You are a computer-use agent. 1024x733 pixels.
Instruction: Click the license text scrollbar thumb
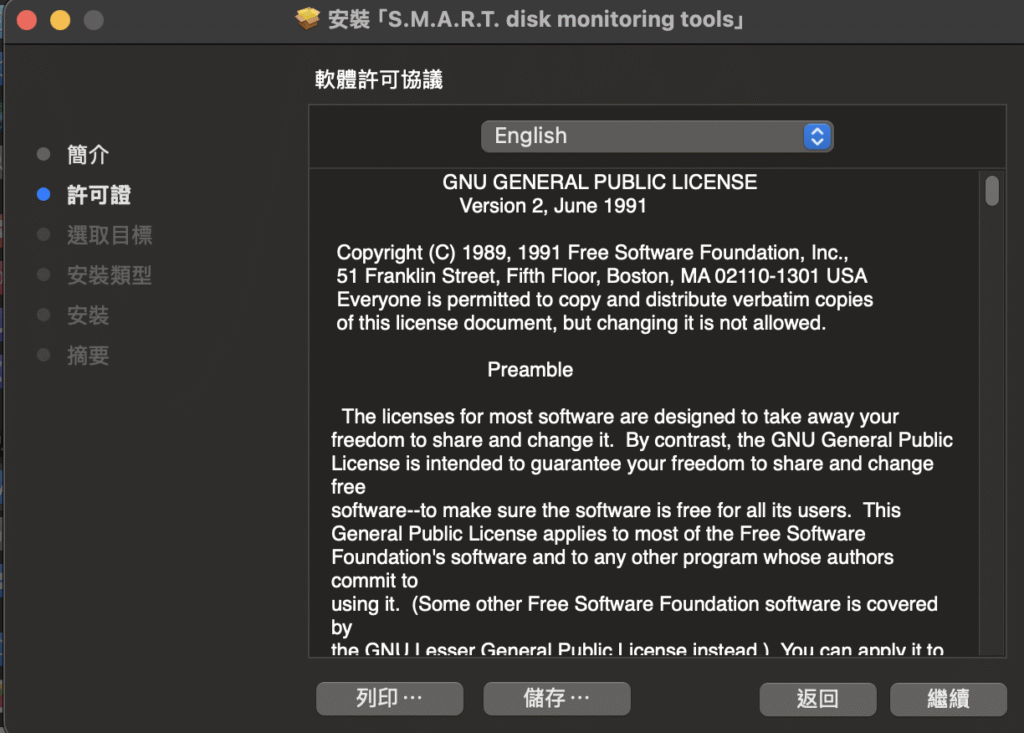coord(991,190)
